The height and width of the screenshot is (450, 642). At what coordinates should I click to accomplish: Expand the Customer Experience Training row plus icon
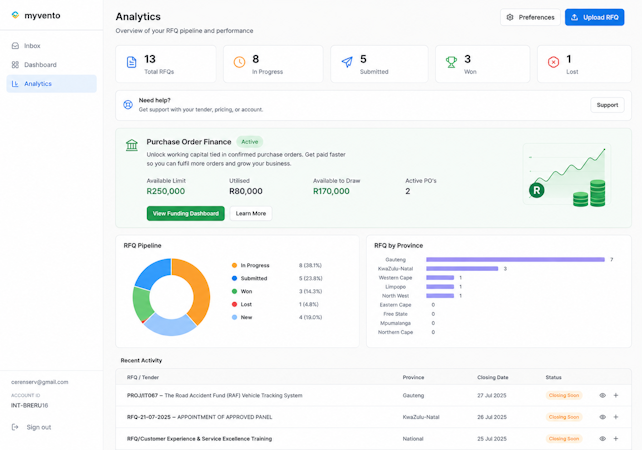tap(616, 439)
